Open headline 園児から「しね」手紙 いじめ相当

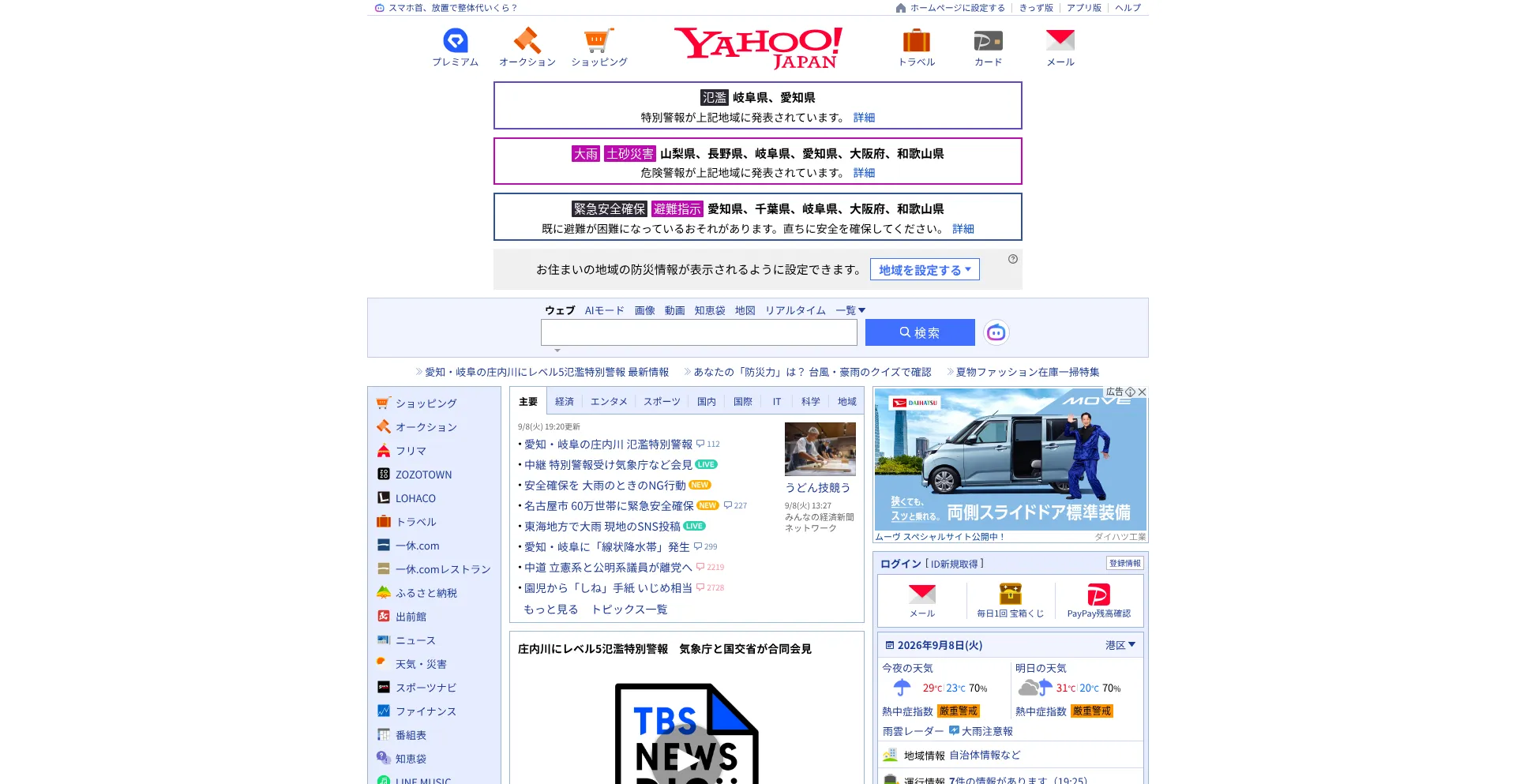(x=608, y=588)
